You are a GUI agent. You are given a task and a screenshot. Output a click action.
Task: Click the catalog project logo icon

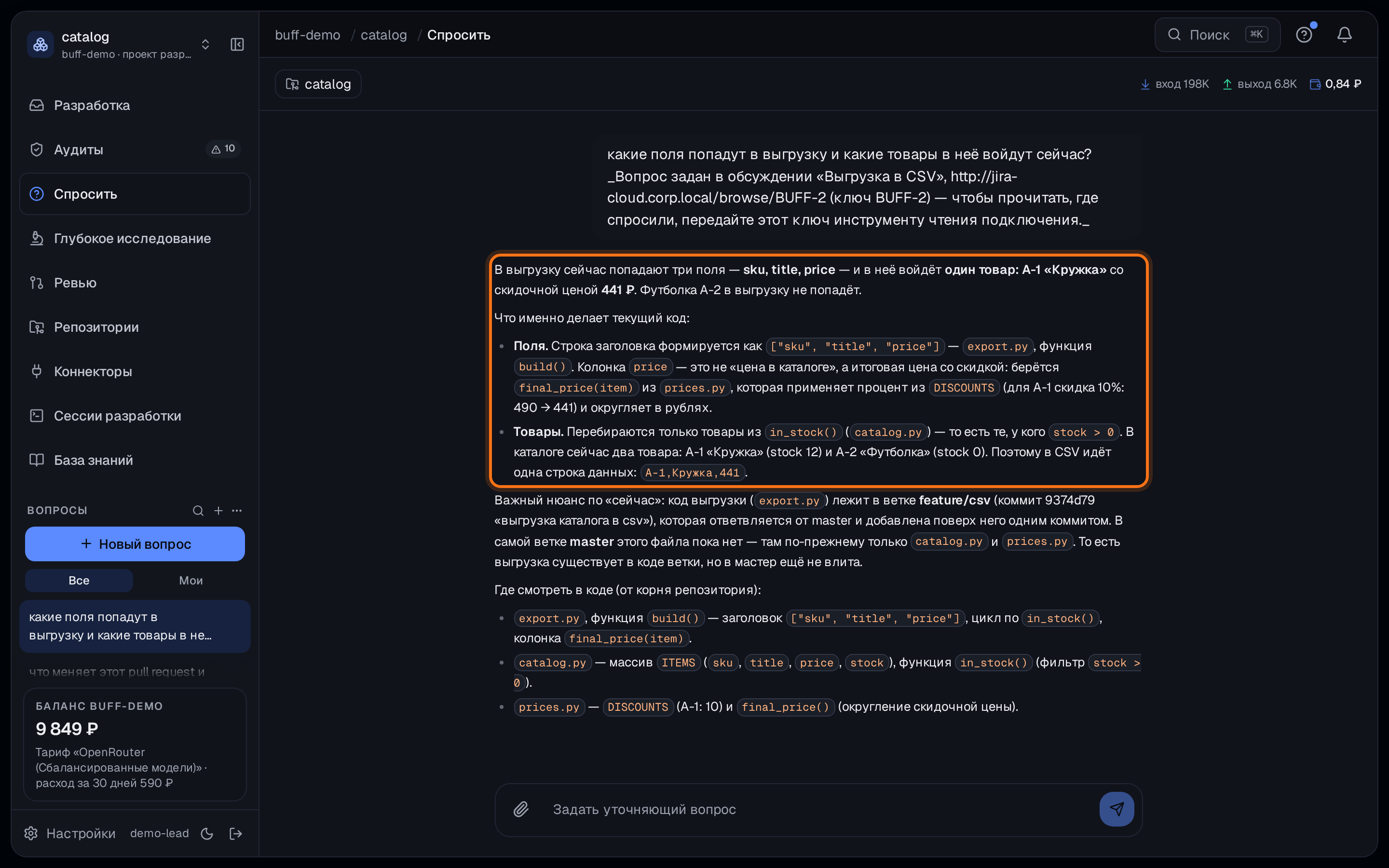coord(41,44)
